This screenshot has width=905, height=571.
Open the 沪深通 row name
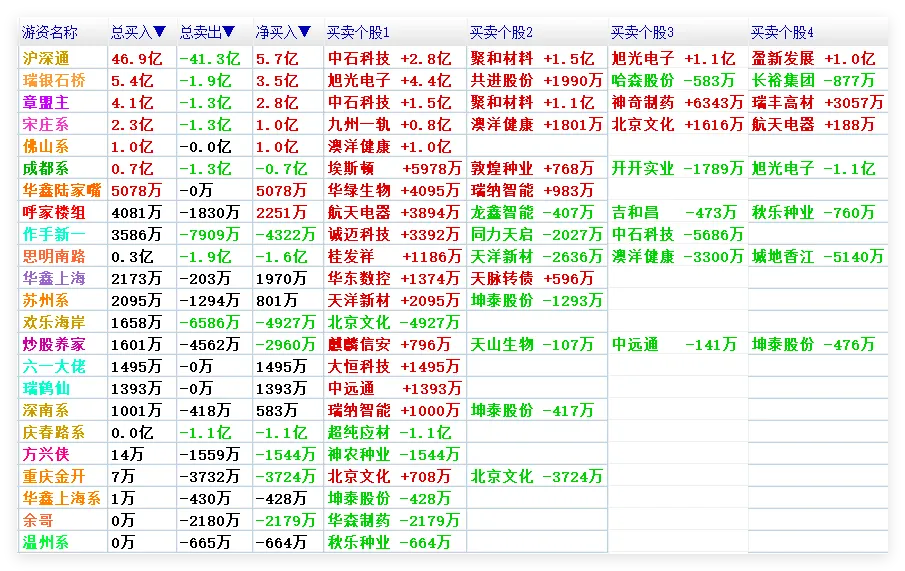[46, 58]
